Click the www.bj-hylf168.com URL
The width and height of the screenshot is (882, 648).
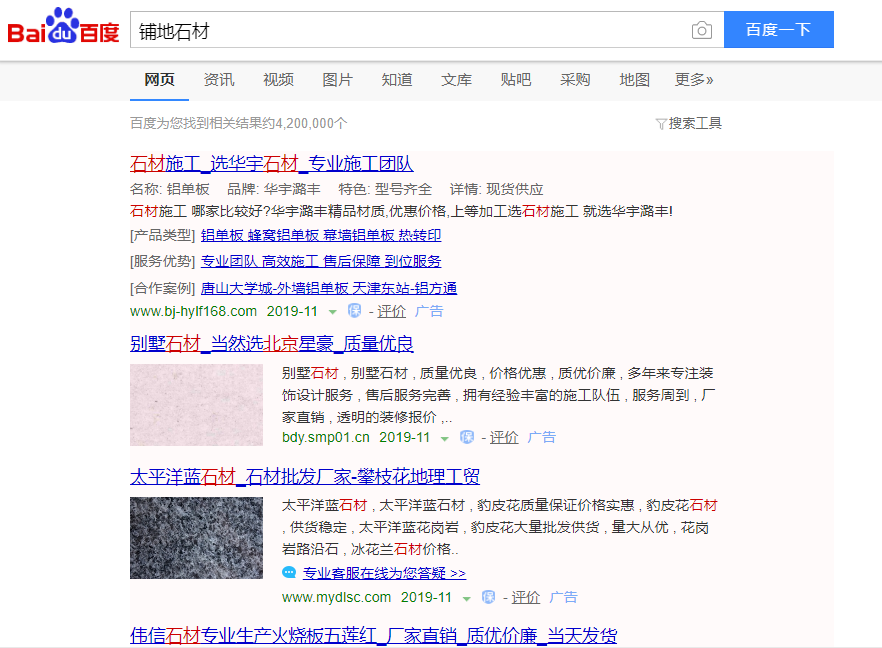pos(194,311)
